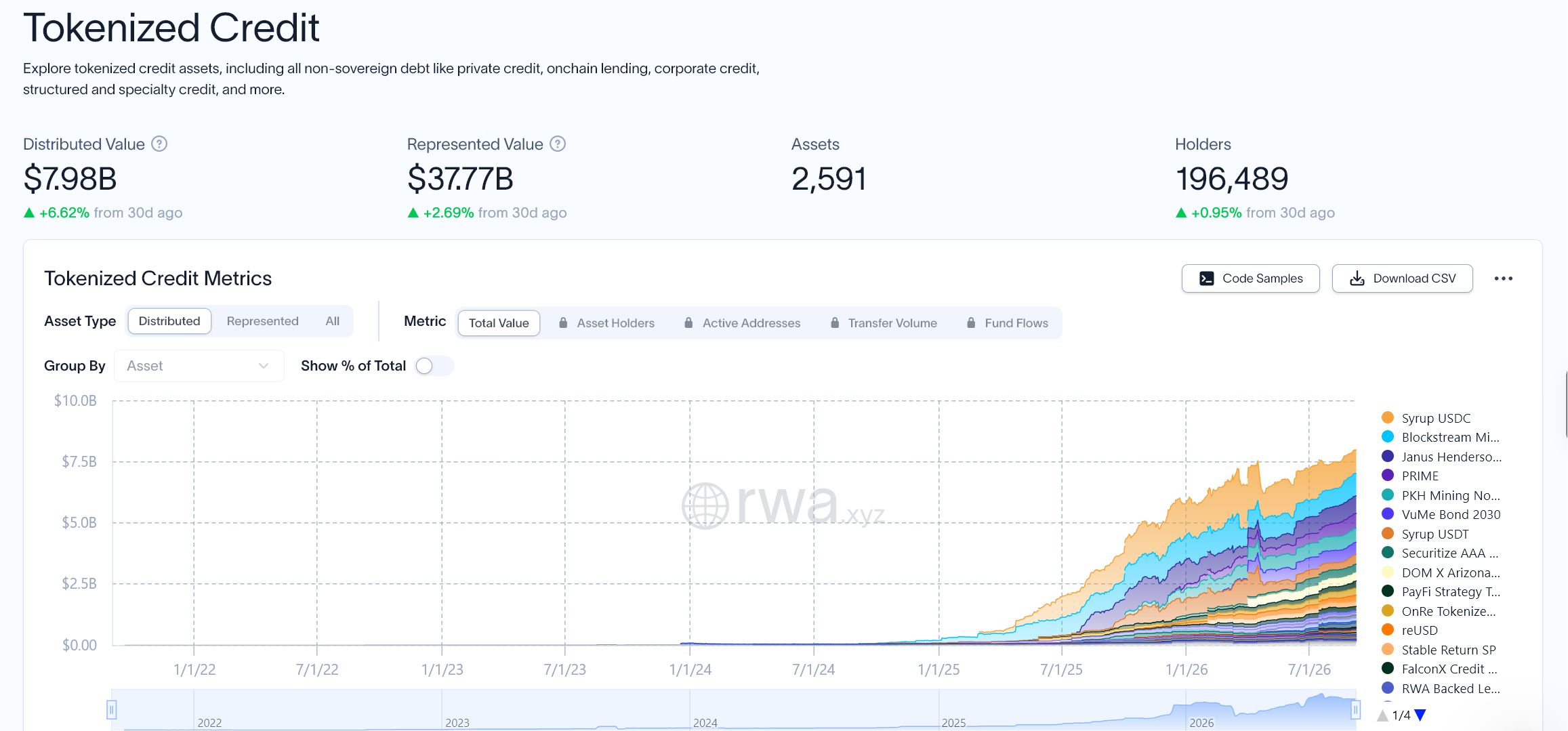Toggle VuMe Bond 2030 legend swatch
1568x731 pixels.
click(x=1388, y=514)
